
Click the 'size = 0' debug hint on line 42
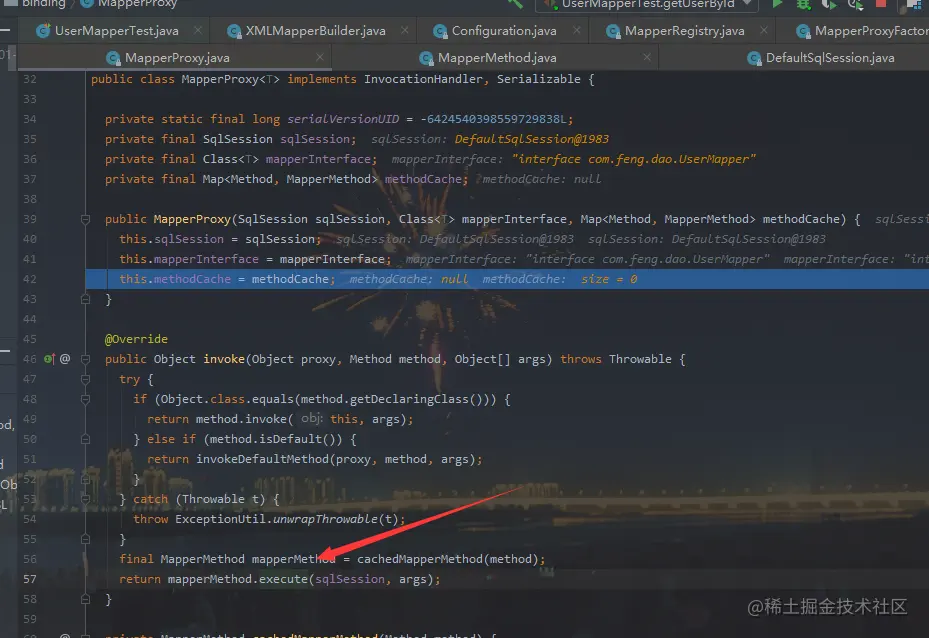tap(609, 279)
